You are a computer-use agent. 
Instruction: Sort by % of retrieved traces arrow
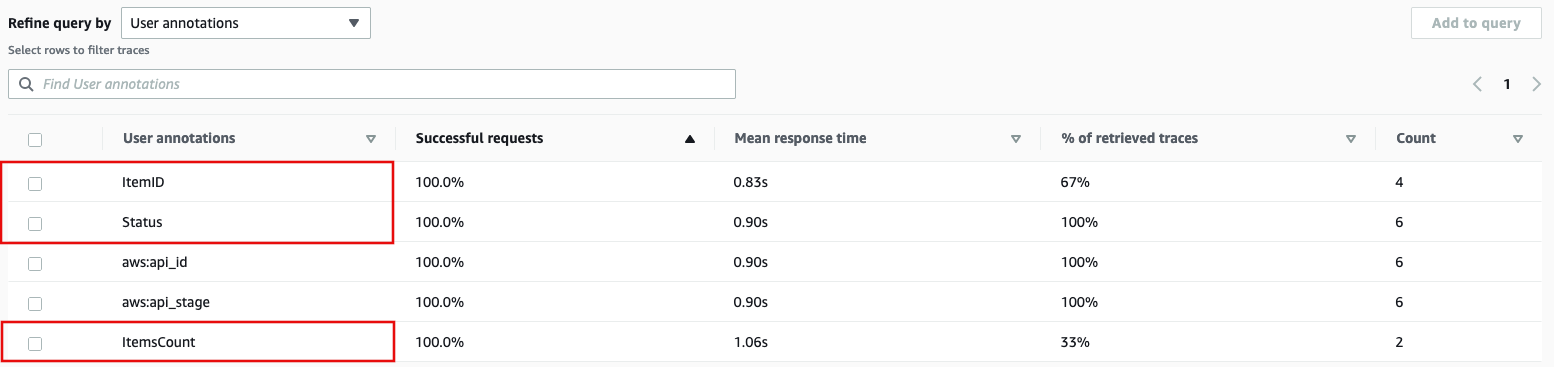pos(1350,139)
